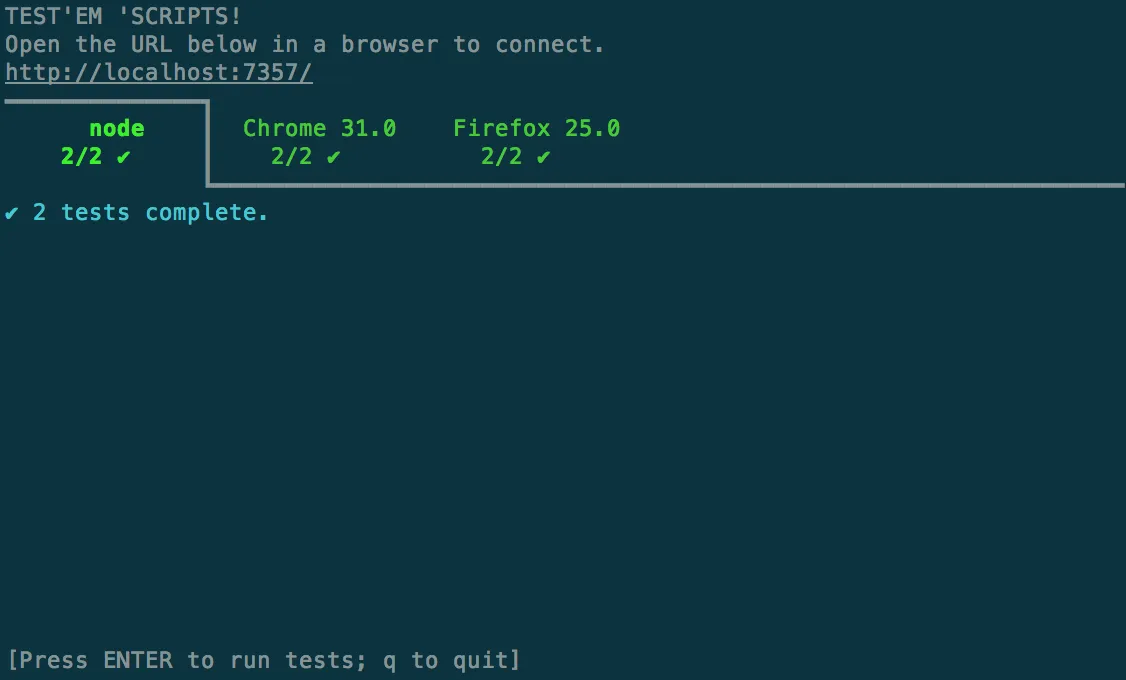Switch to the Chrome 31.0 tab

[319, 128]
